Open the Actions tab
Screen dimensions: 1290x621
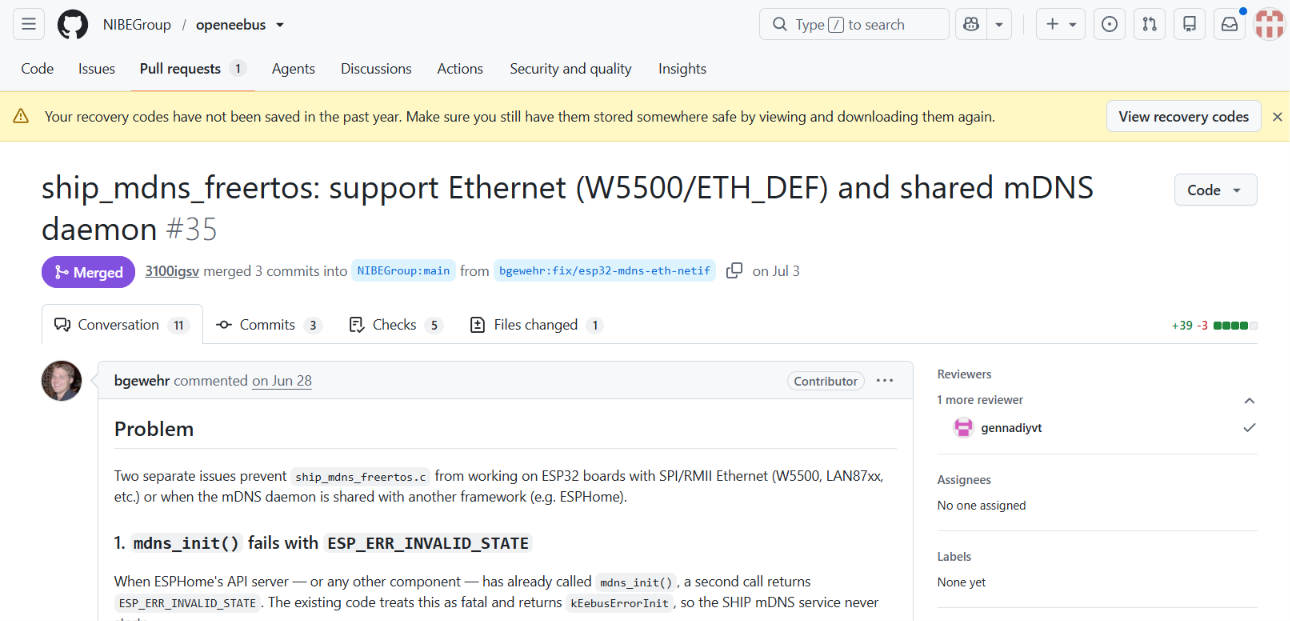[460, 68]
